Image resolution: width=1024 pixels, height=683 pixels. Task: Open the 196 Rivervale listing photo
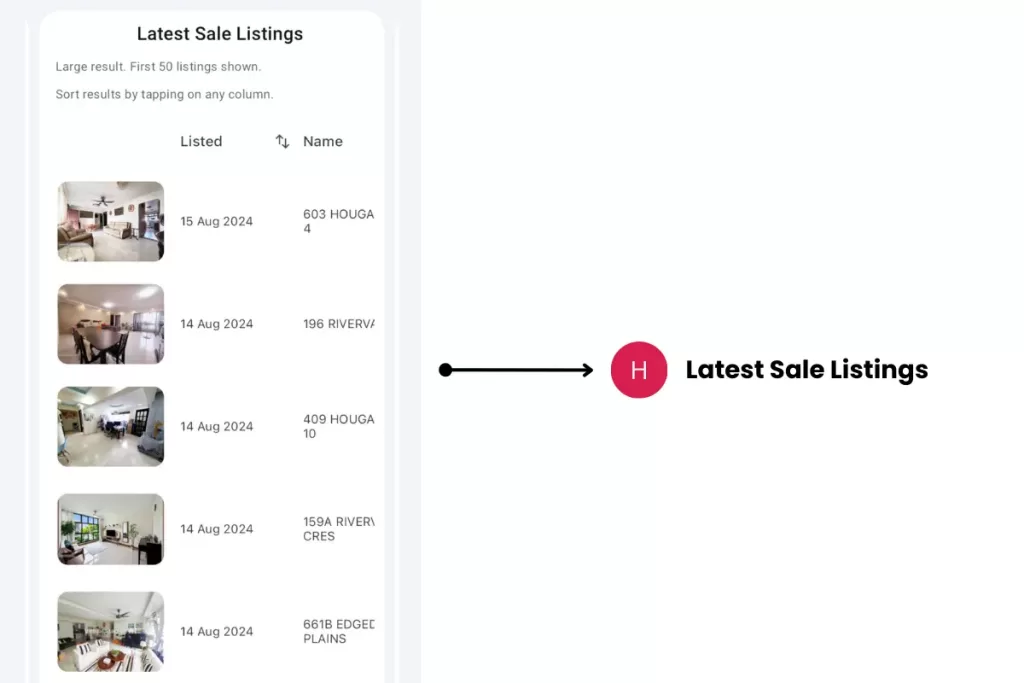[111, 324]
